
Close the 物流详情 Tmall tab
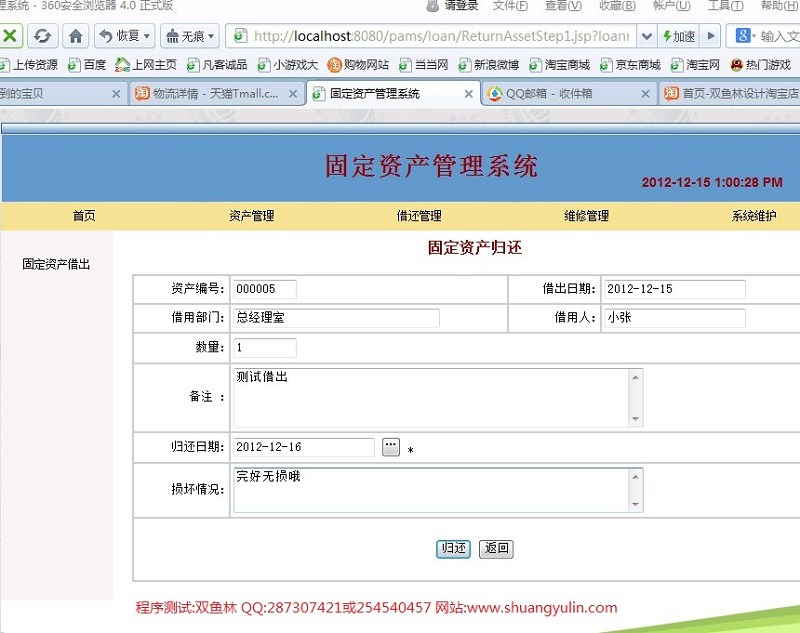(x=293, y=94)
